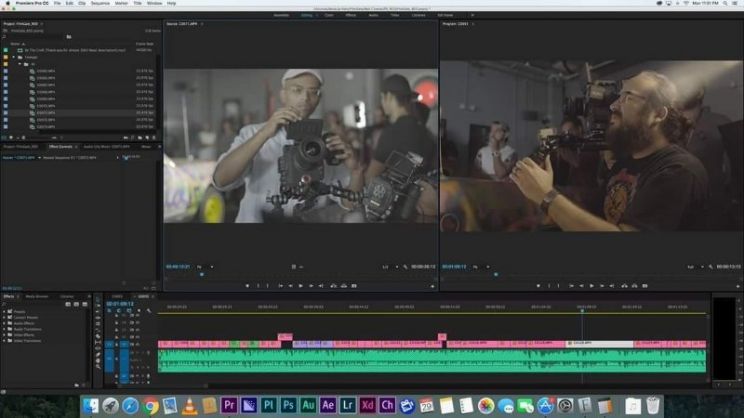Open Source monitor zoom level dropdown
This screenshot has width=744, height=418.
coord(204,267)
